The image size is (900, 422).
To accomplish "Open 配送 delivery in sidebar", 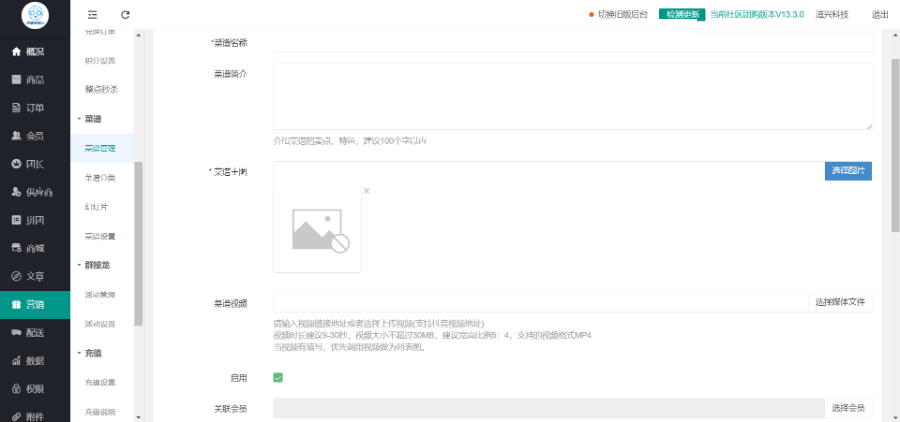I will pyautogui.click(x=34, y=331).
